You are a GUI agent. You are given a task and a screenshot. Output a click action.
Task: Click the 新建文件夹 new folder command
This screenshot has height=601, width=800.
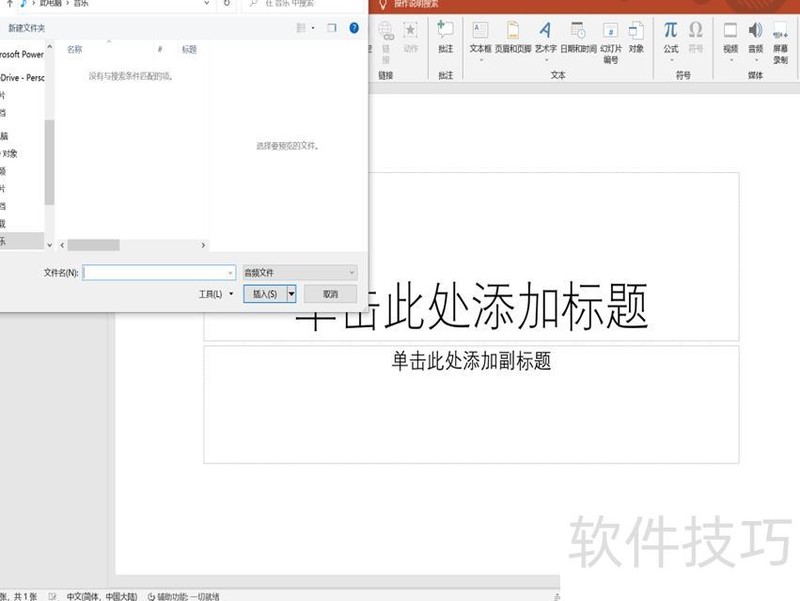coord(27,28)
